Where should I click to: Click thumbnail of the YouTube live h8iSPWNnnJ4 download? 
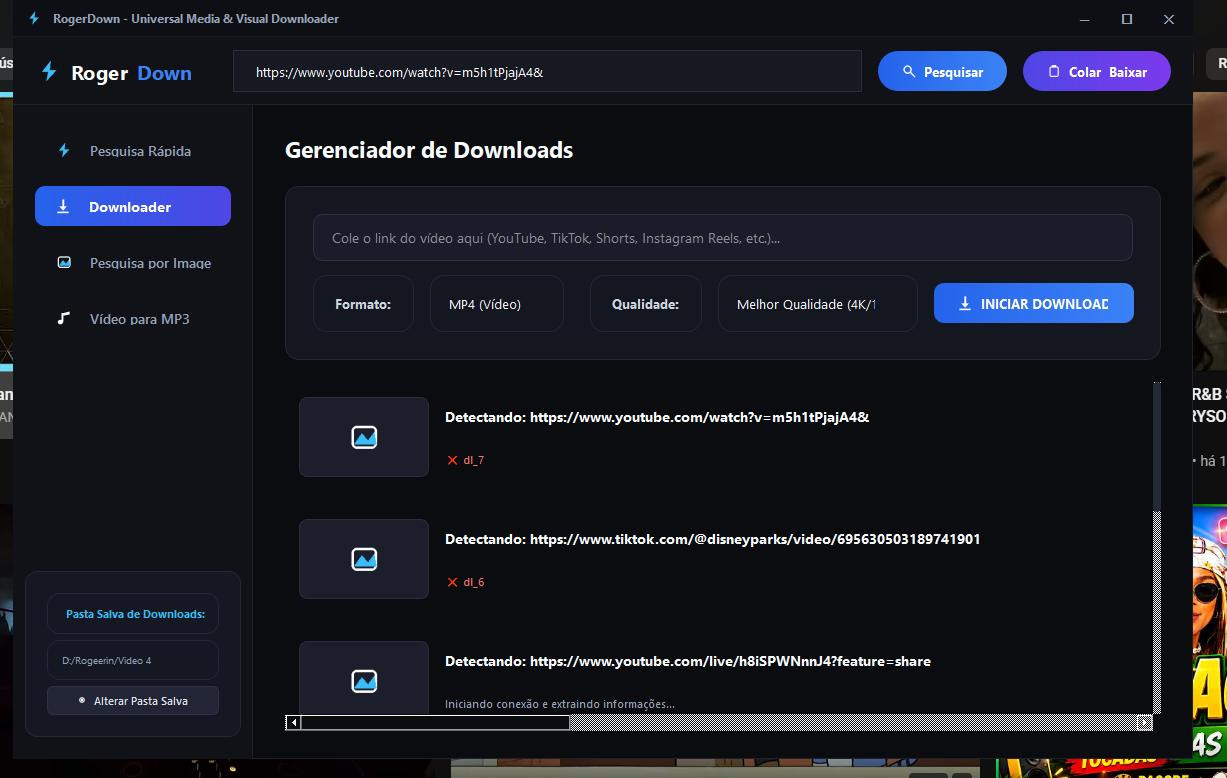364,680
